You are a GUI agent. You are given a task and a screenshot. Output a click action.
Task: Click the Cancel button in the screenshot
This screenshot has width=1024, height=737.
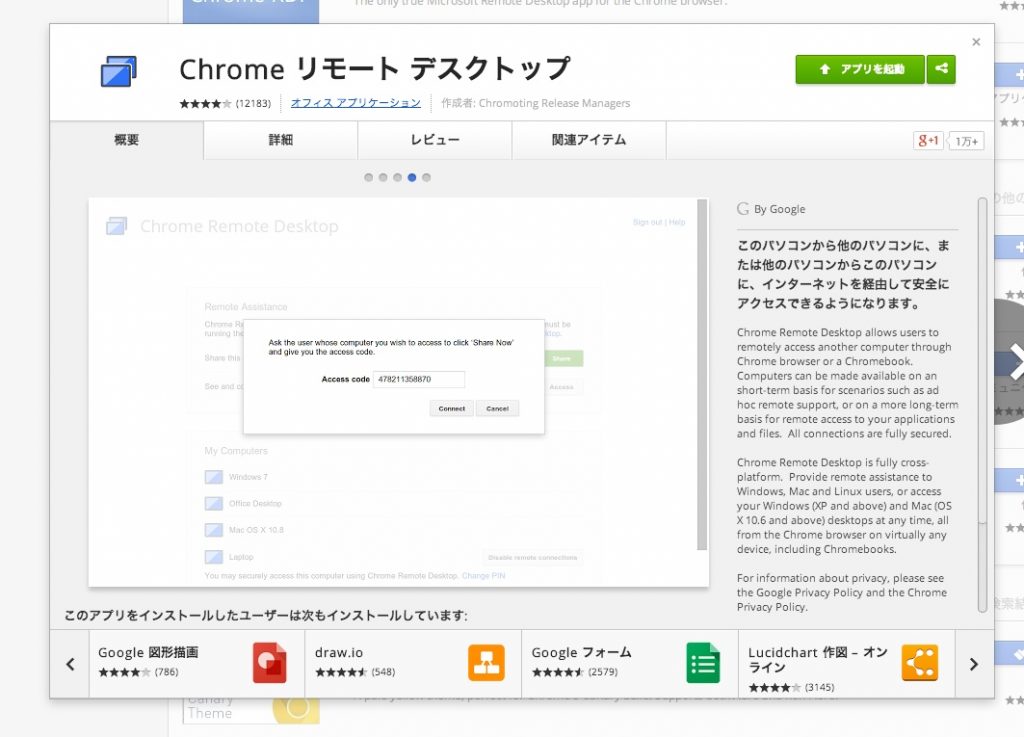point(498,409)
